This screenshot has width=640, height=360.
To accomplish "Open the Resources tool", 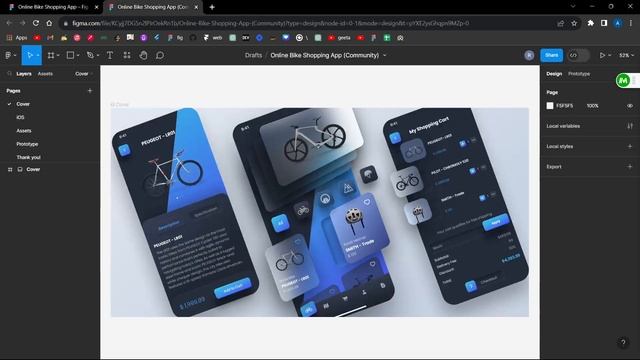I will [x=127, y=55].
